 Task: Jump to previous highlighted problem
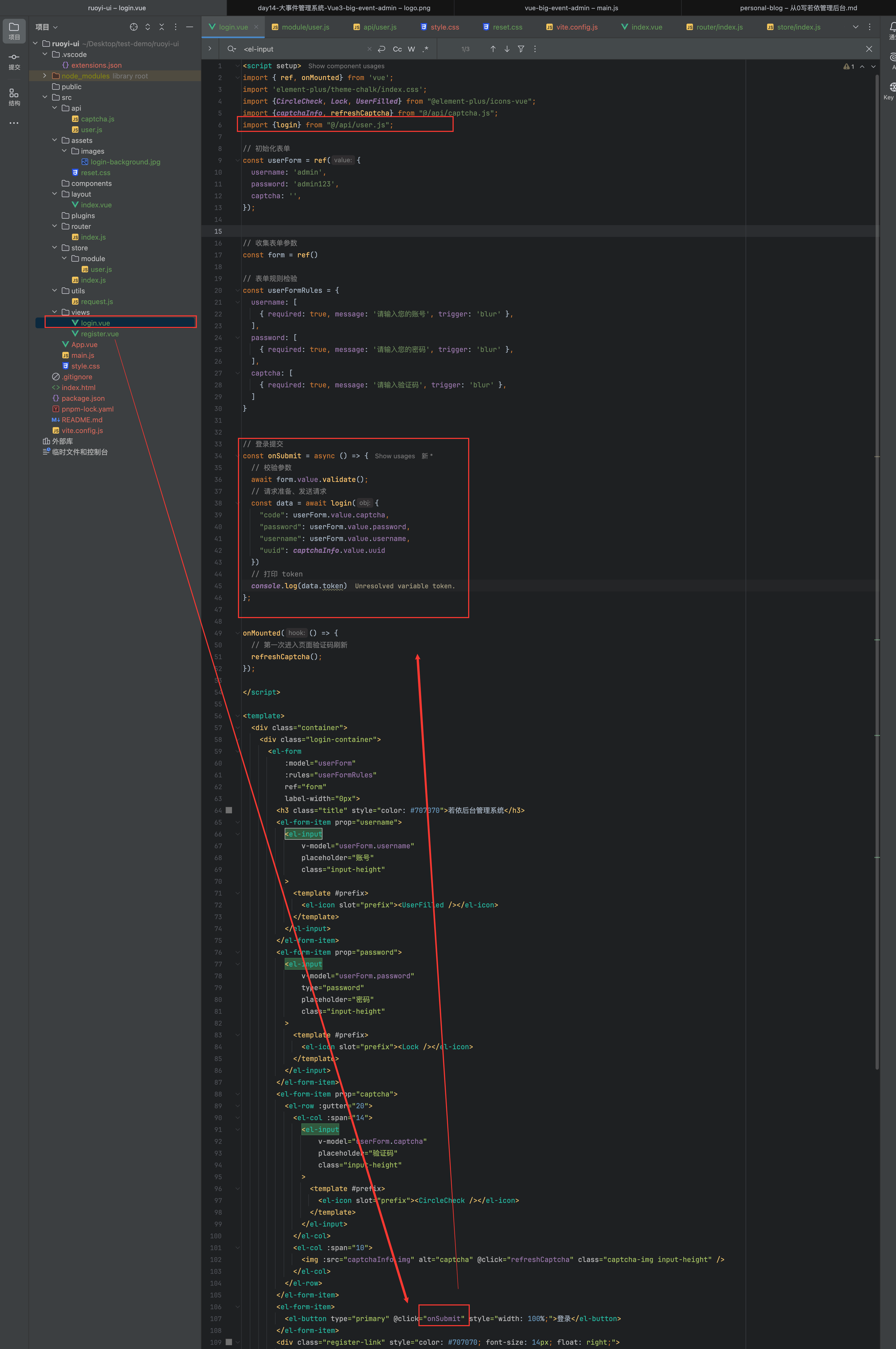coord(862,67)
